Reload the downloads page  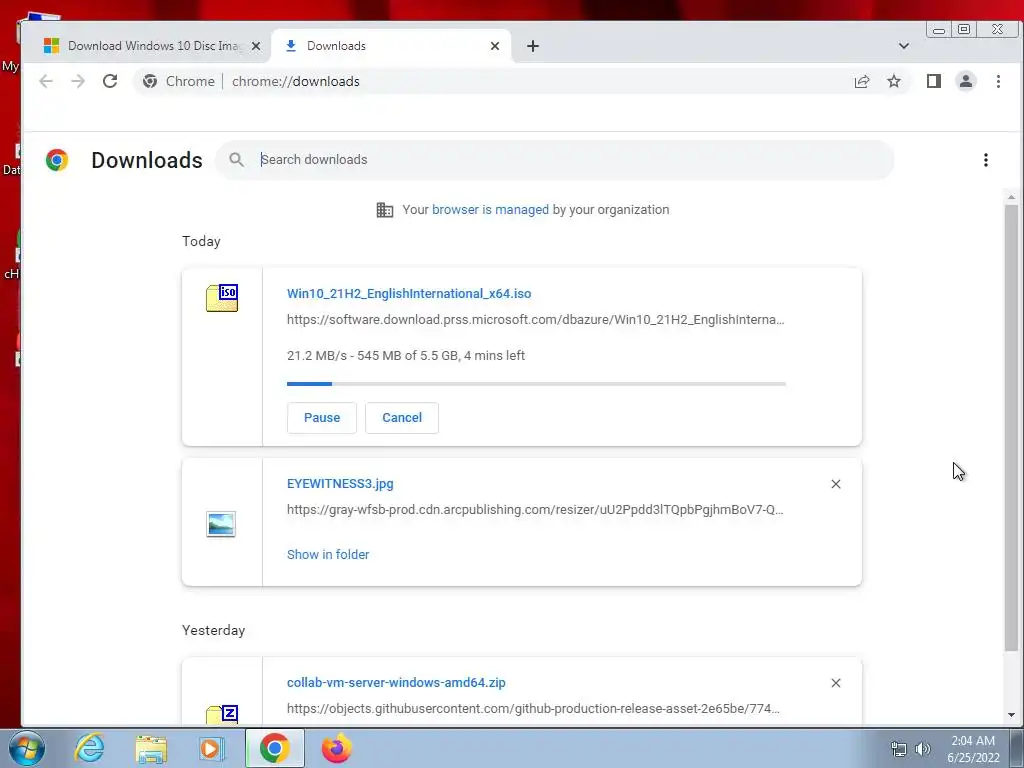[110, 81]
